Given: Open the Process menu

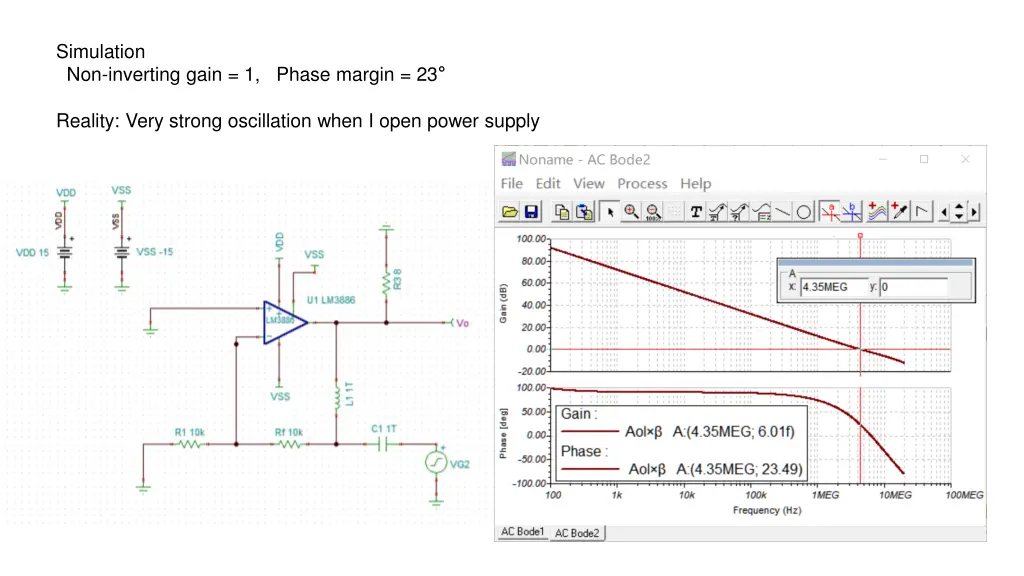Looking at the screenshot, I should 642,183.
